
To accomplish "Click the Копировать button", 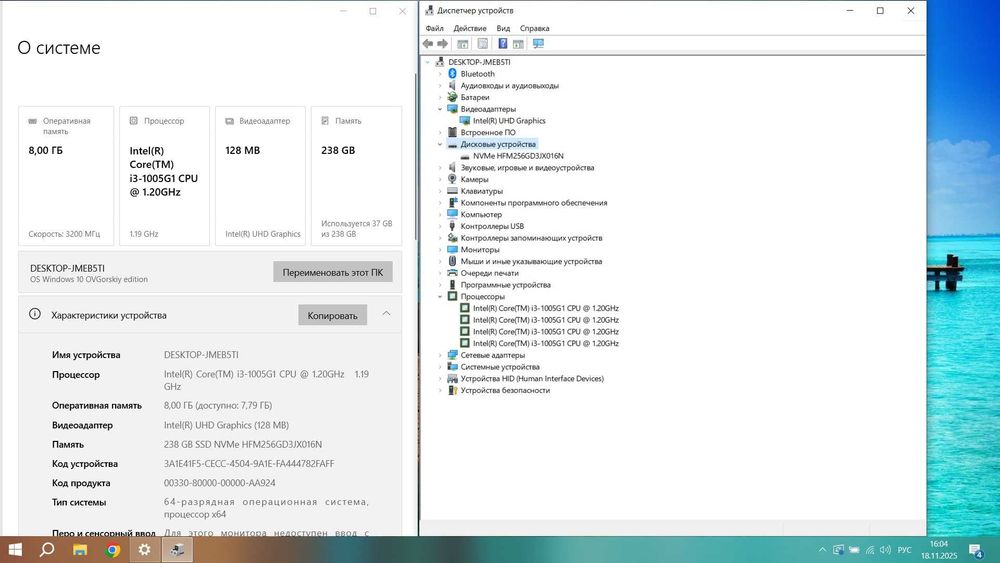I will [332, 315].
